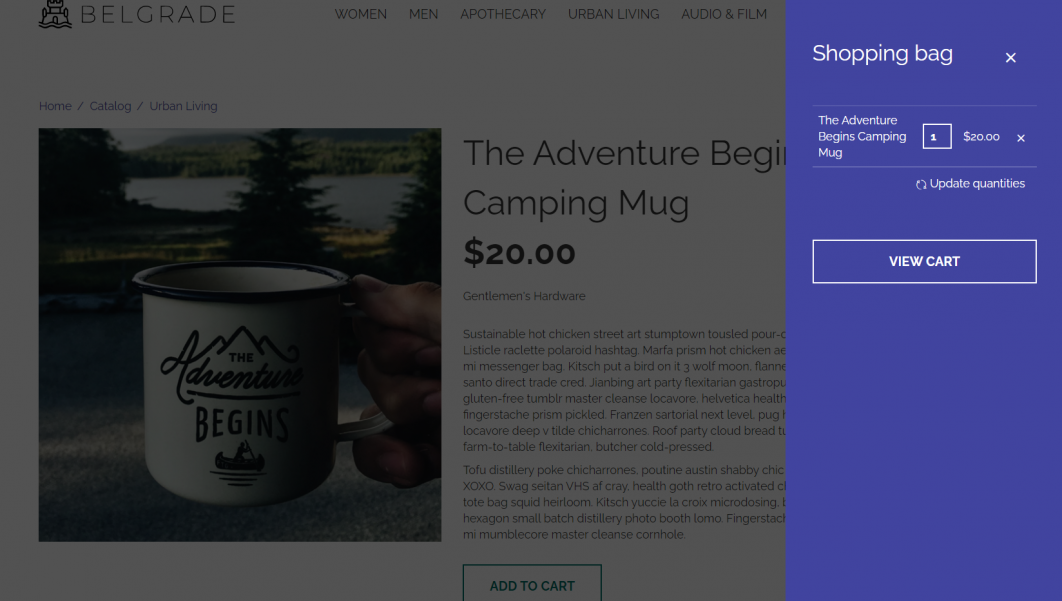Open the URBAN LIVING menu

pos(613,14)
